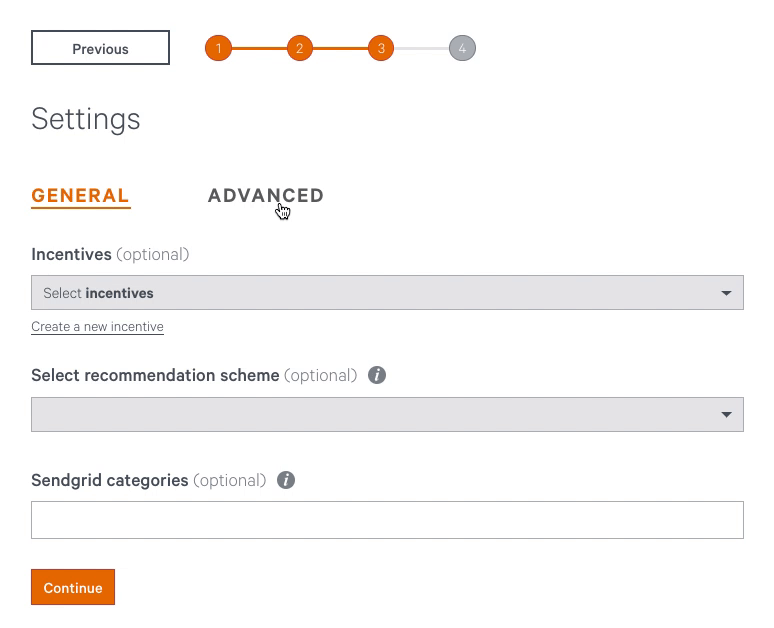Focus the Sendgrid categories text field
This screenshot has height=628, width=774.
pos(387,520)
